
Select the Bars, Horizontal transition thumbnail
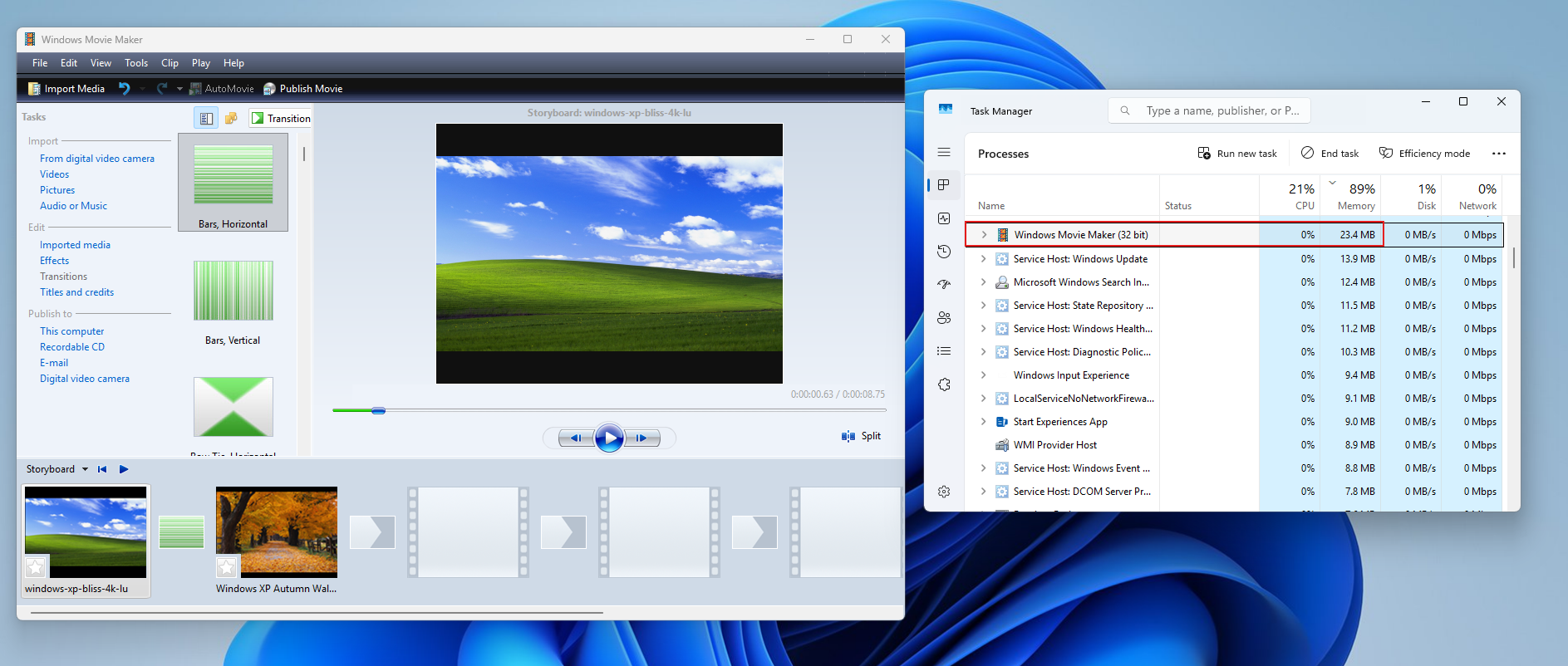click(x=233, y=182)
